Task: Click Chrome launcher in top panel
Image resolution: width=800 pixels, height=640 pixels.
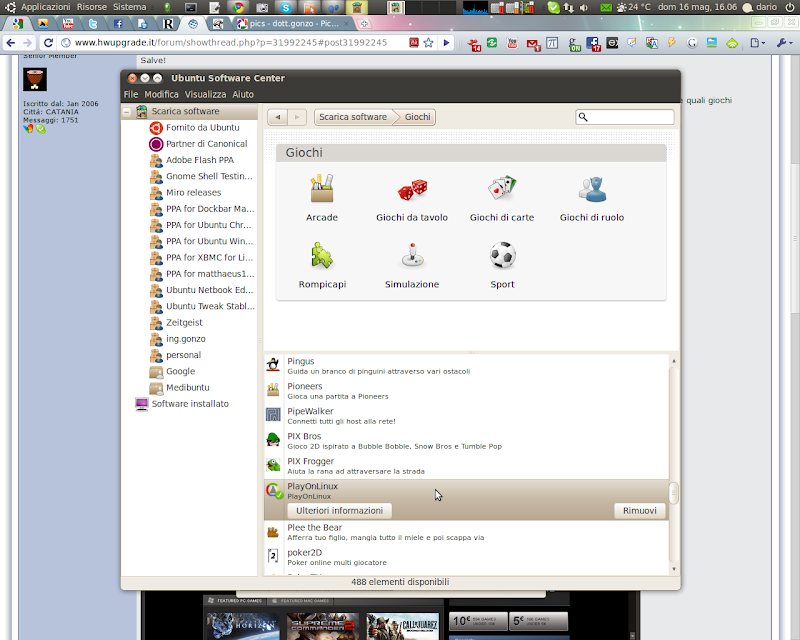Action: pos(238,7)
